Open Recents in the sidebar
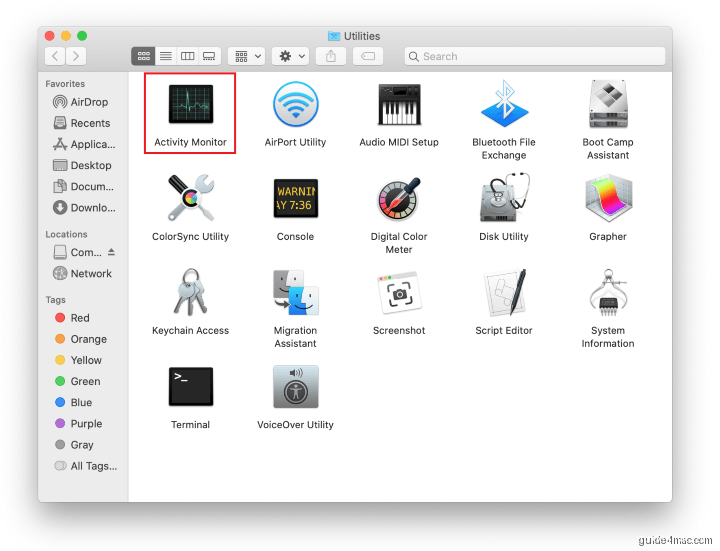 [82, 123]
